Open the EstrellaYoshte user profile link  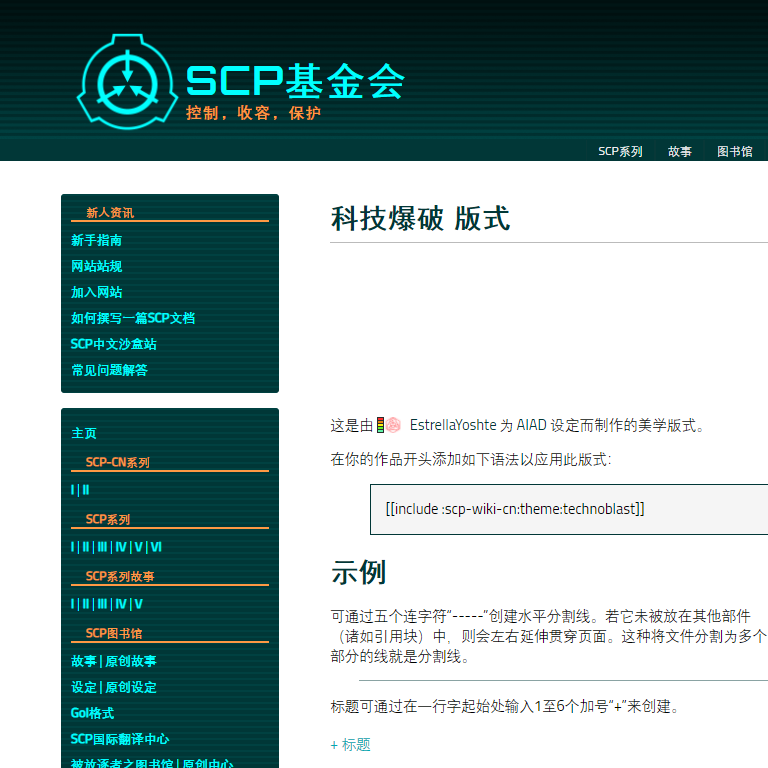(453, 425)
